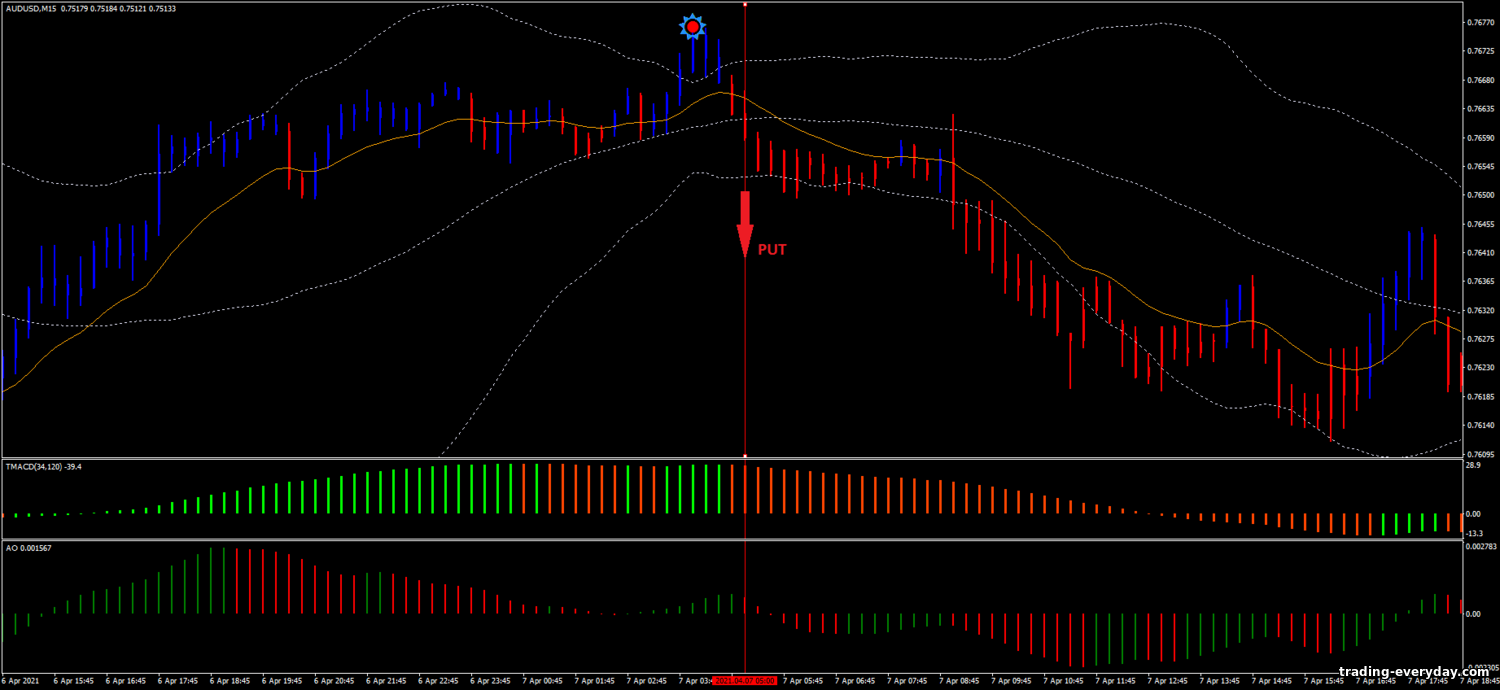Click the divider between price chart and TMACD
This screenshot has height=690, width=1500.
(730, 459)
